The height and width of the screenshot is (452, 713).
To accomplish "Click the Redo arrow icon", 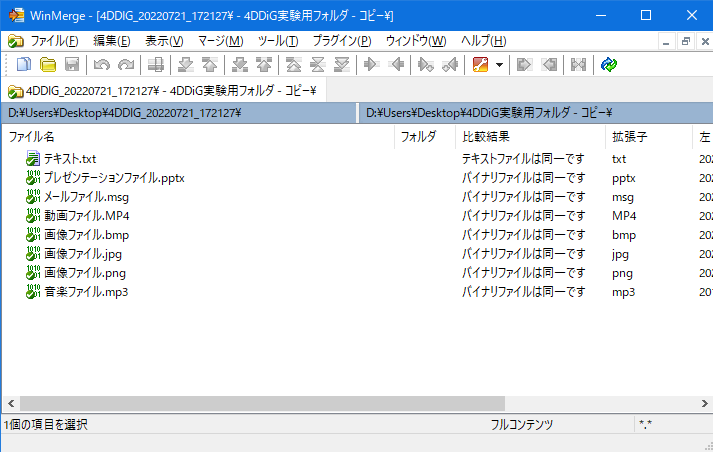I will 126,65.
